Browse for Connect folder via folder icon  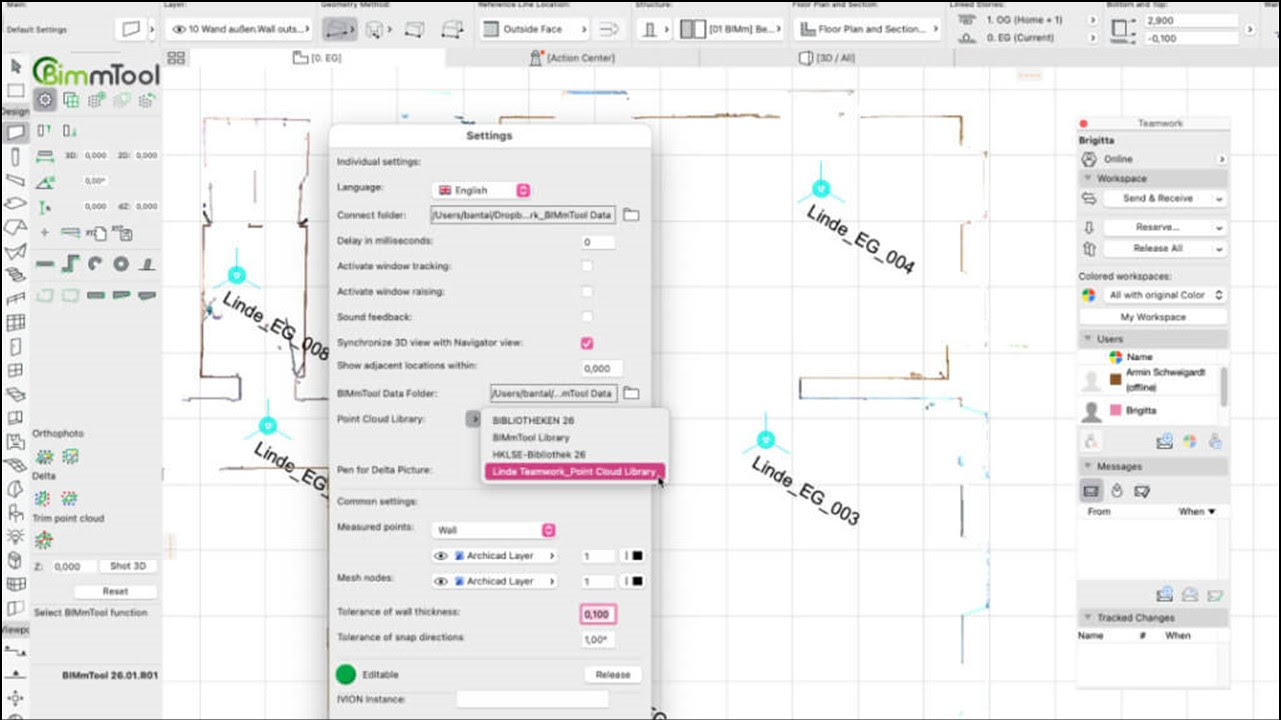tap(631, 215)
